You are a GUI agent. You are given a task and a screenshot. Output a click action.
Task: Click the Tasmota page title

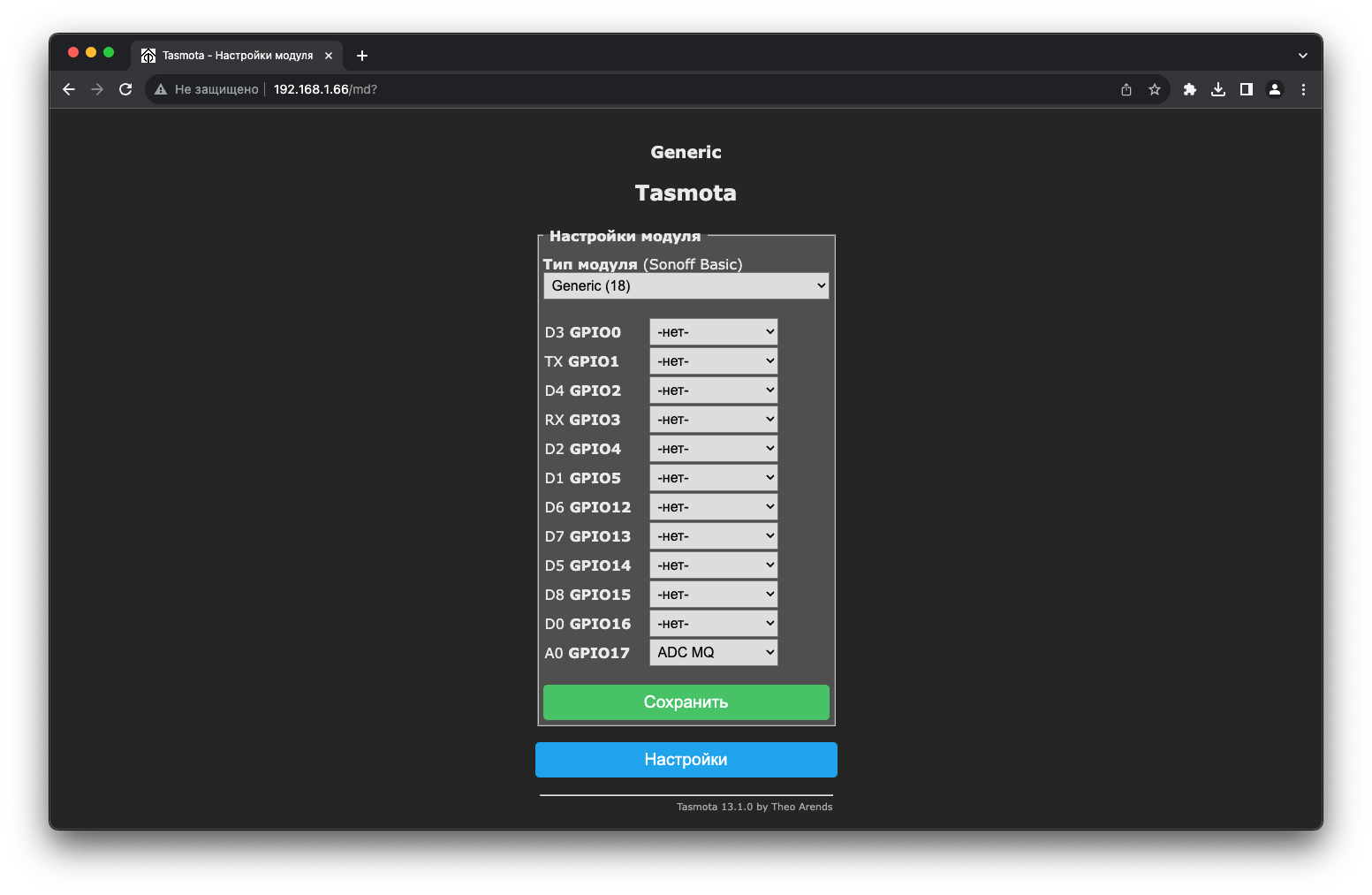pos(686,193)
